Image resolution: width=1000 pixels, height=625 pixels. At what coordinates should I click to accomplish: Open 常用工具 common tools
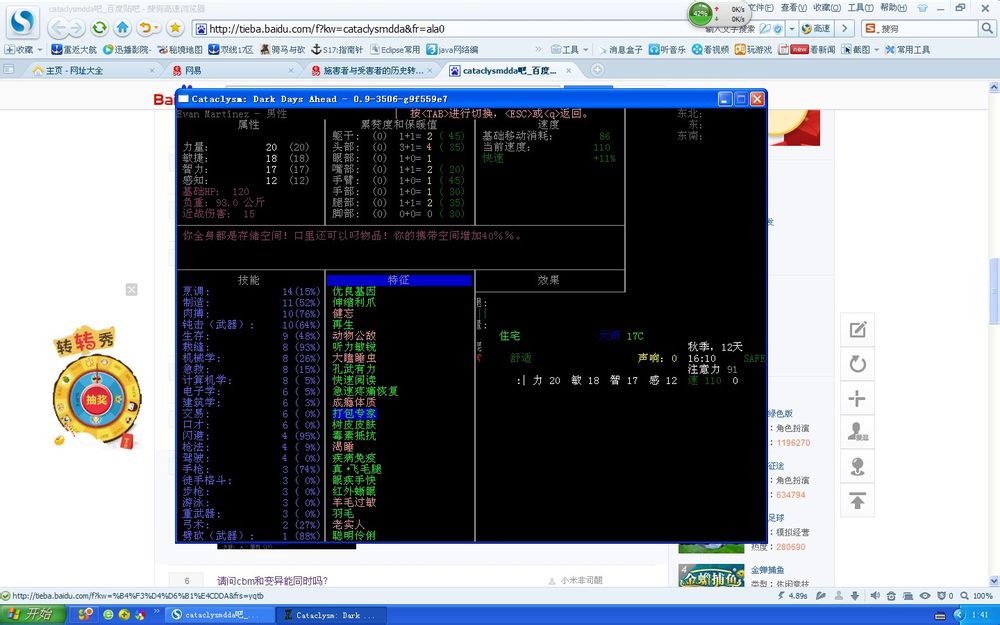(908, 49)
